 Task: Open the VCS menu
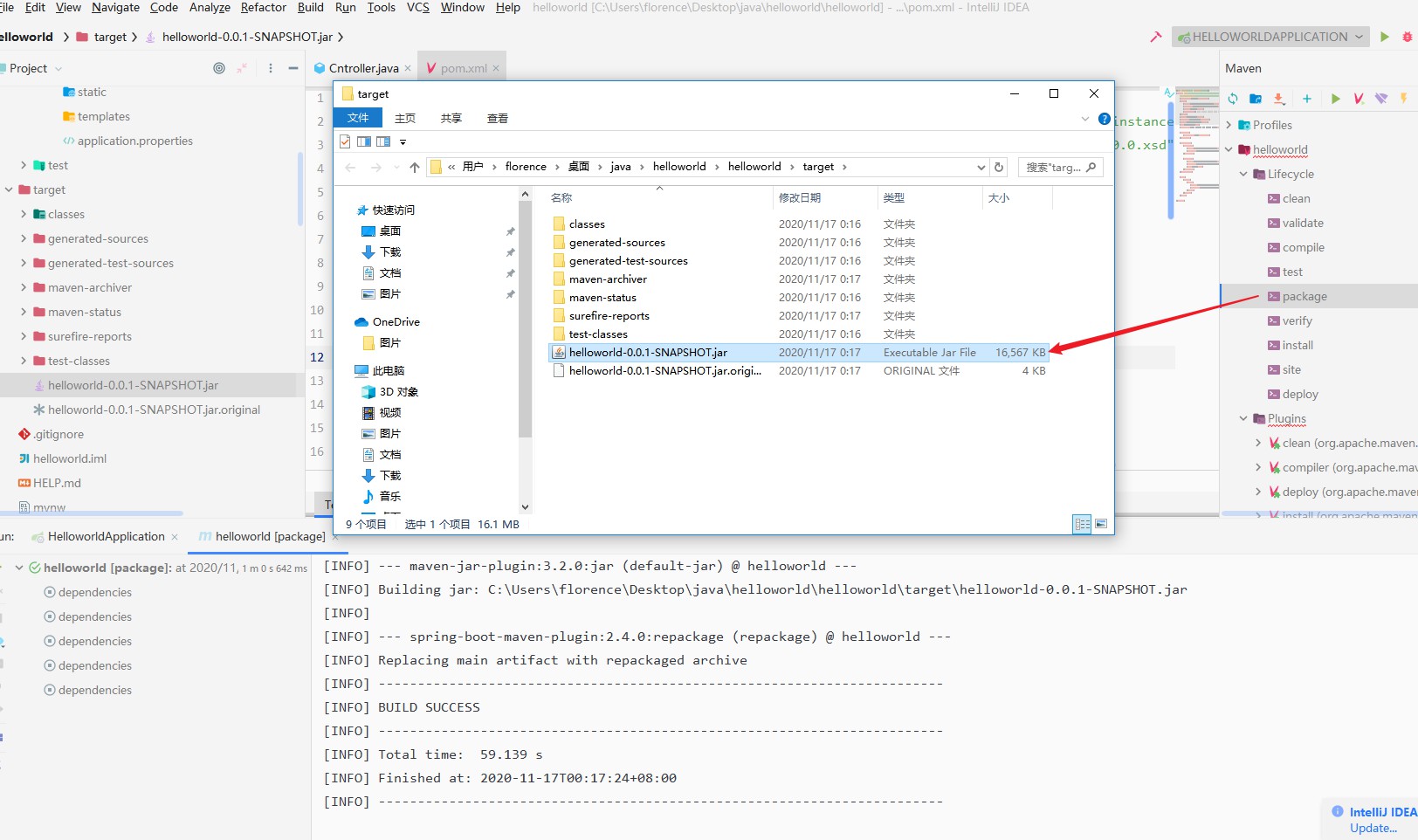pos(418,7)
